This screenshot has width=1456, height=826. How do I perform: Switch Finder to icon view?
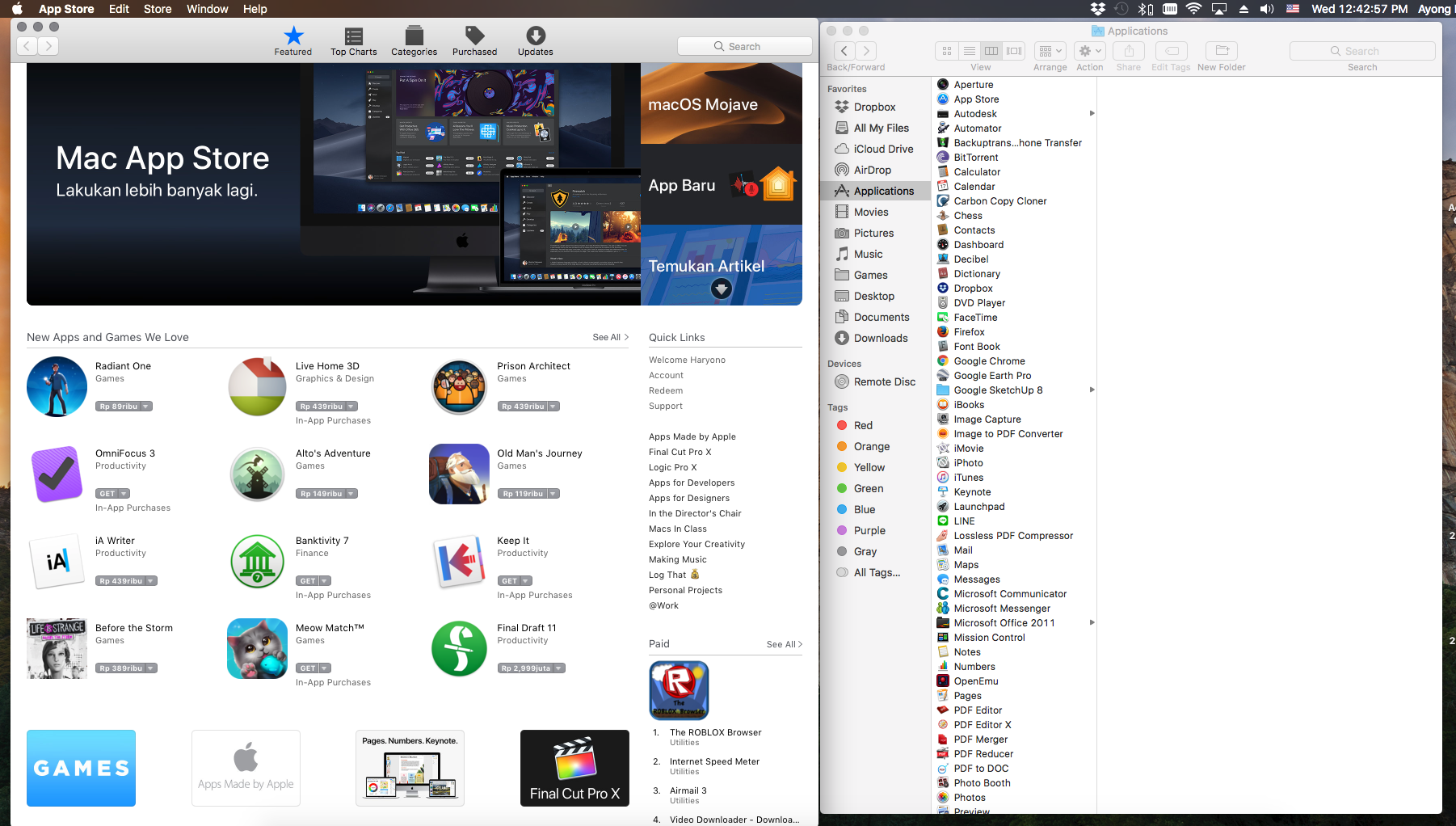point(947,51)
